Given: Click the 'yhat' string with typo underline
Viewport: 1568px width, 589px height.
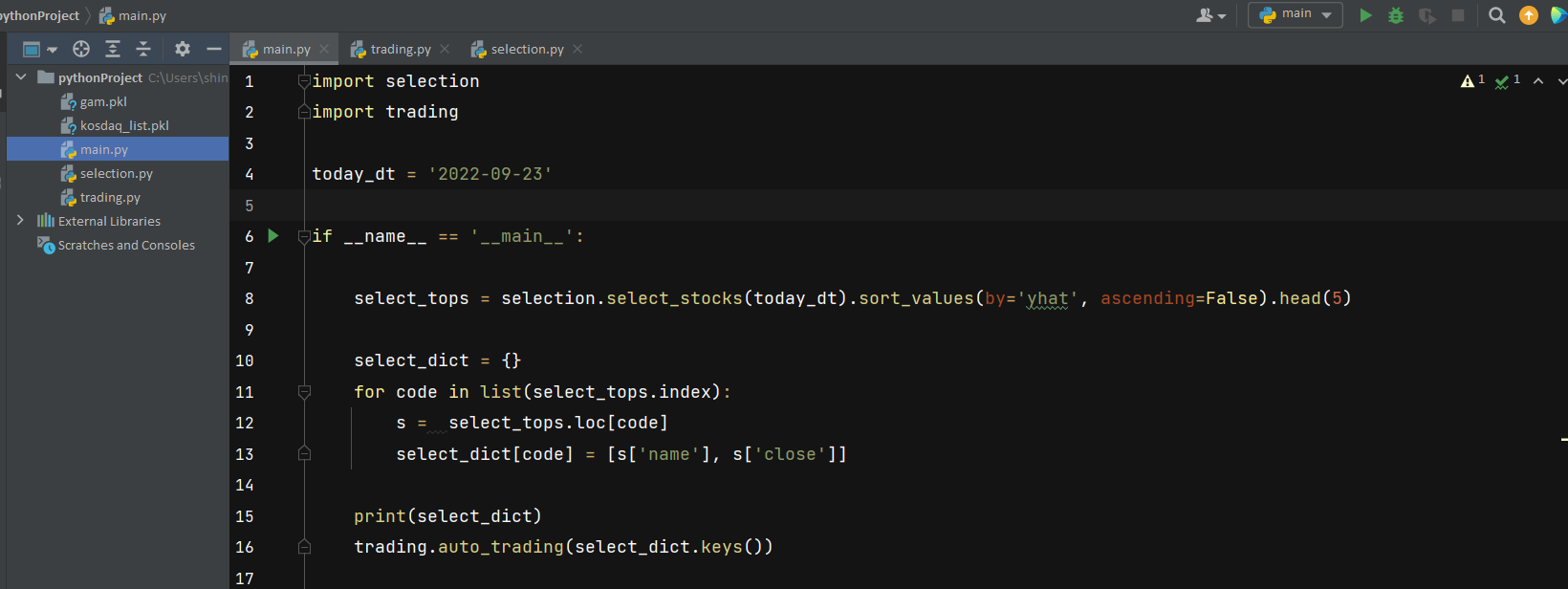Looking at the screenshot, I should [x=1047, y=298].
